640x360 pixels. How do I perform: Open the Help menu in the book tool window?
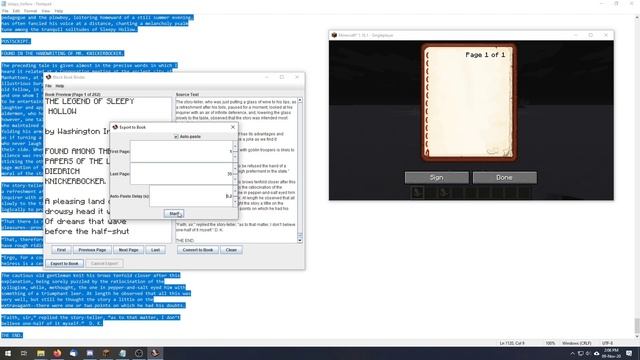coord(60,86)
